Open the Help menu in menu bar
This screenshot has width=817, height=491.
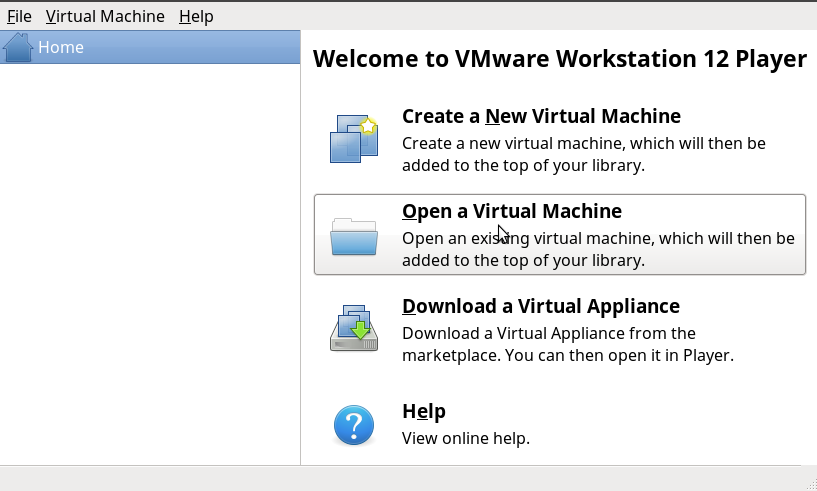(x=196, y=16)
